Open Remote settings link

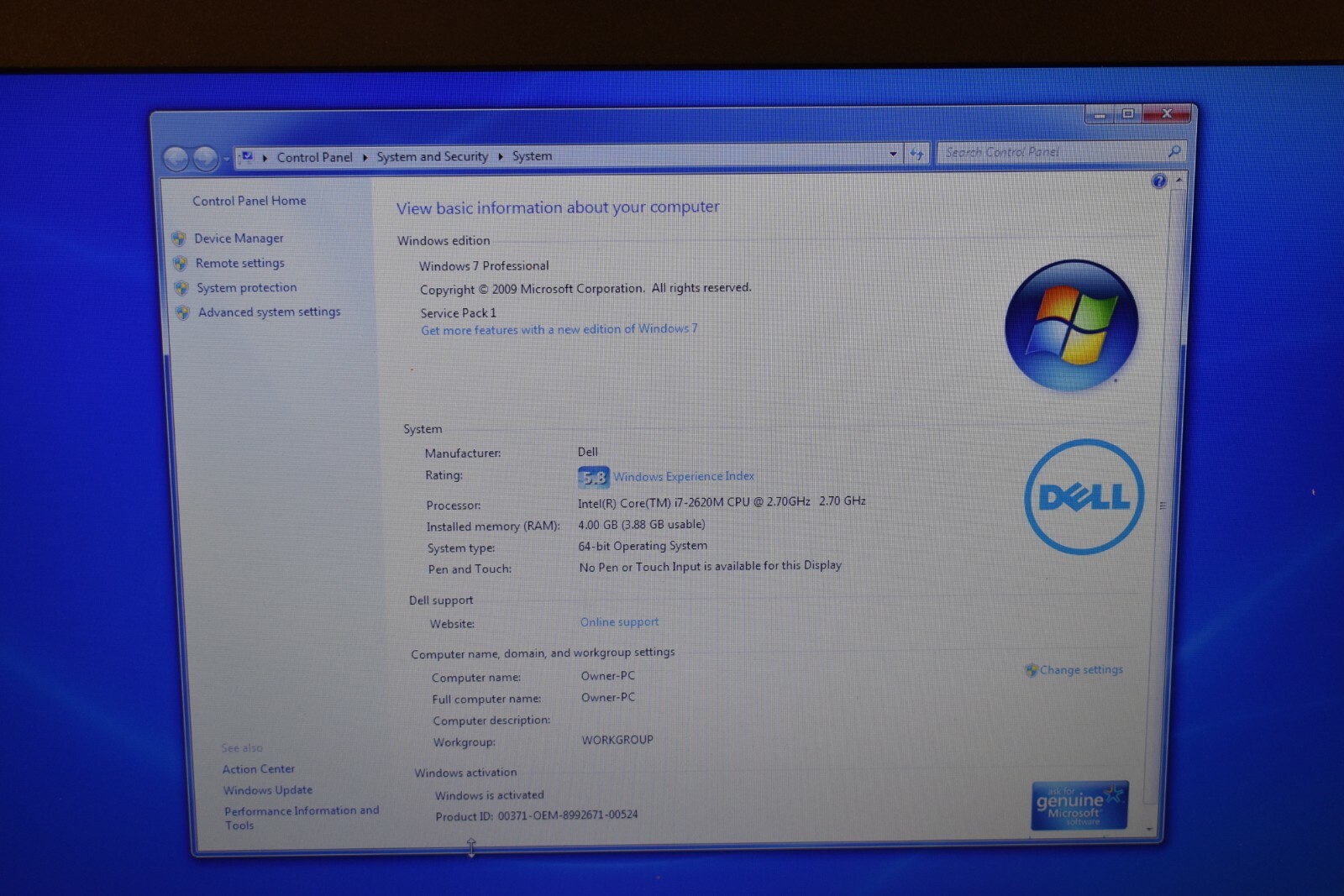[239, 263]
